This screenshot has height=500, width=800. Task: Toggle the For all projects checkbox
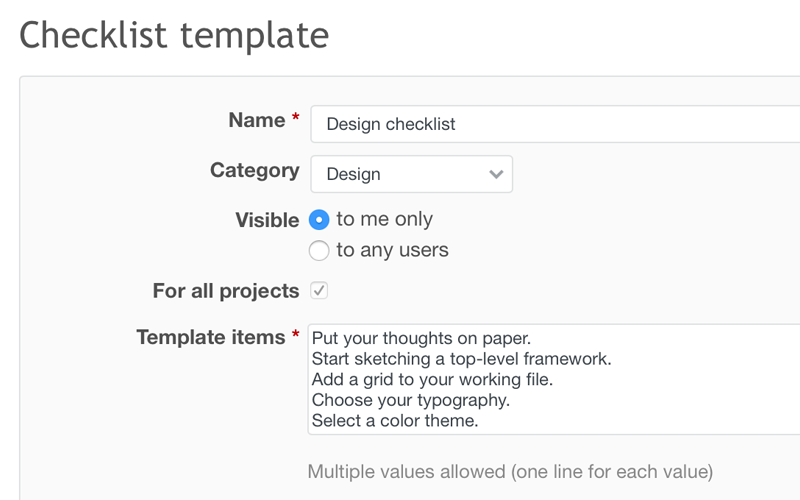(319, 291)
